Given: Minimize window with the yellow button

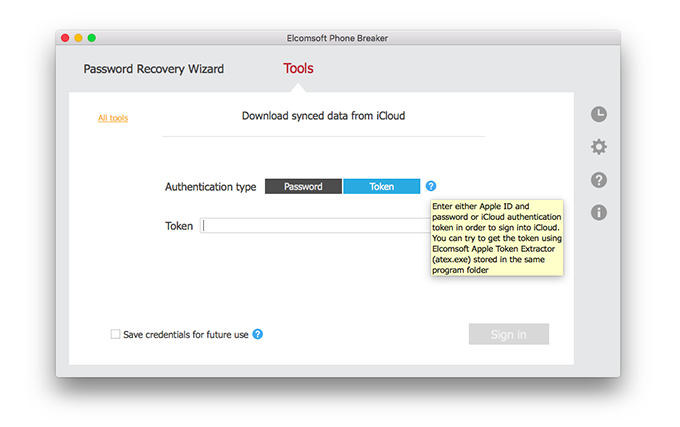Looking at the screenshot, I should [x=78, y=38].
